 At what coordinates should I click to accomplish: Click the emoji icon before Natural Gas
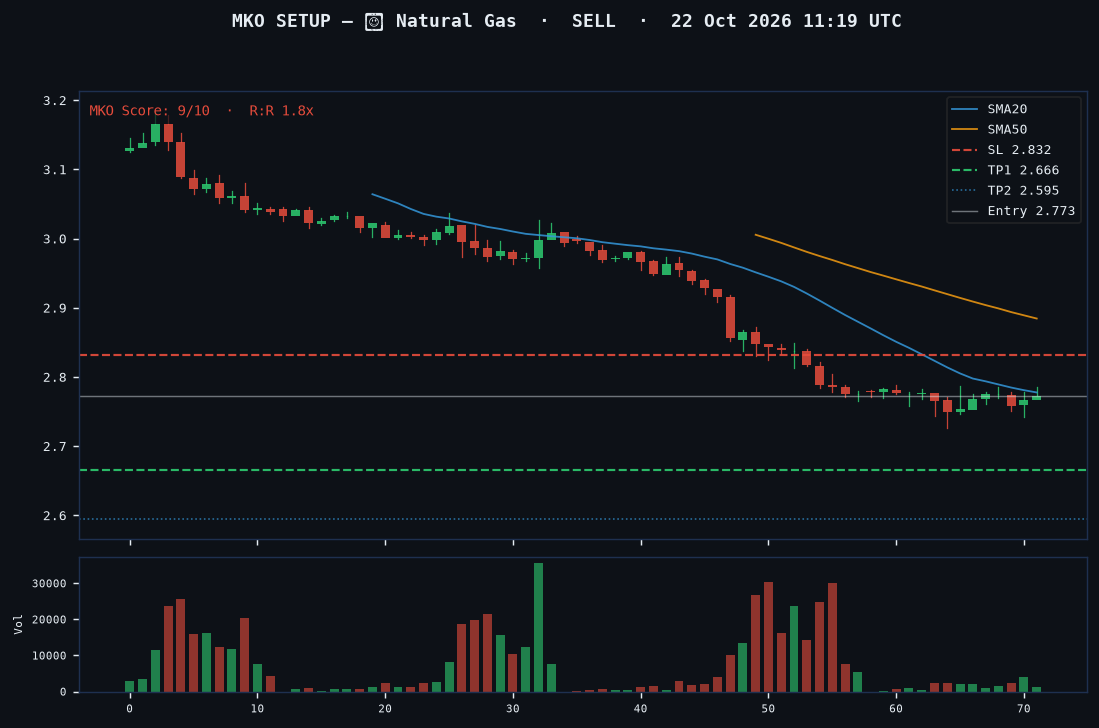374,22
